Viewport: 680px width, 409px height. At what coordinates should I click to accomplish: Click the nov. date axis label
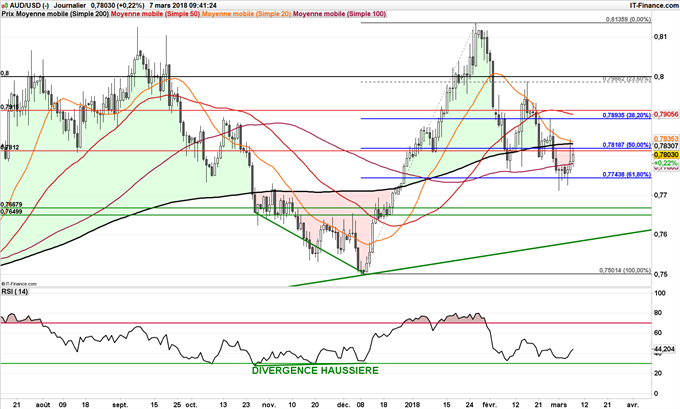269,405
